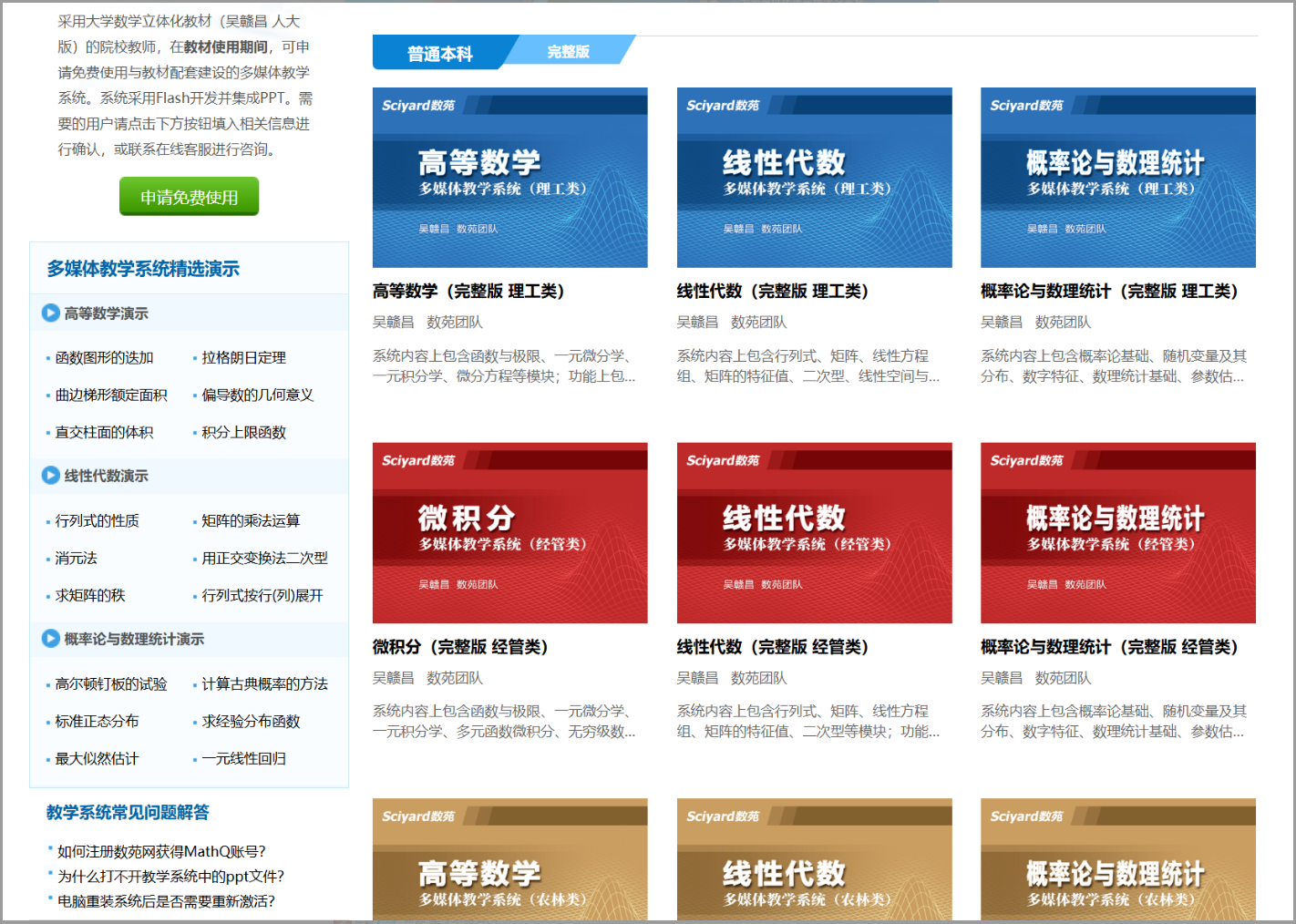
Task: Click the description under 线性代数（完整版 经管类）
Action: 808,722
